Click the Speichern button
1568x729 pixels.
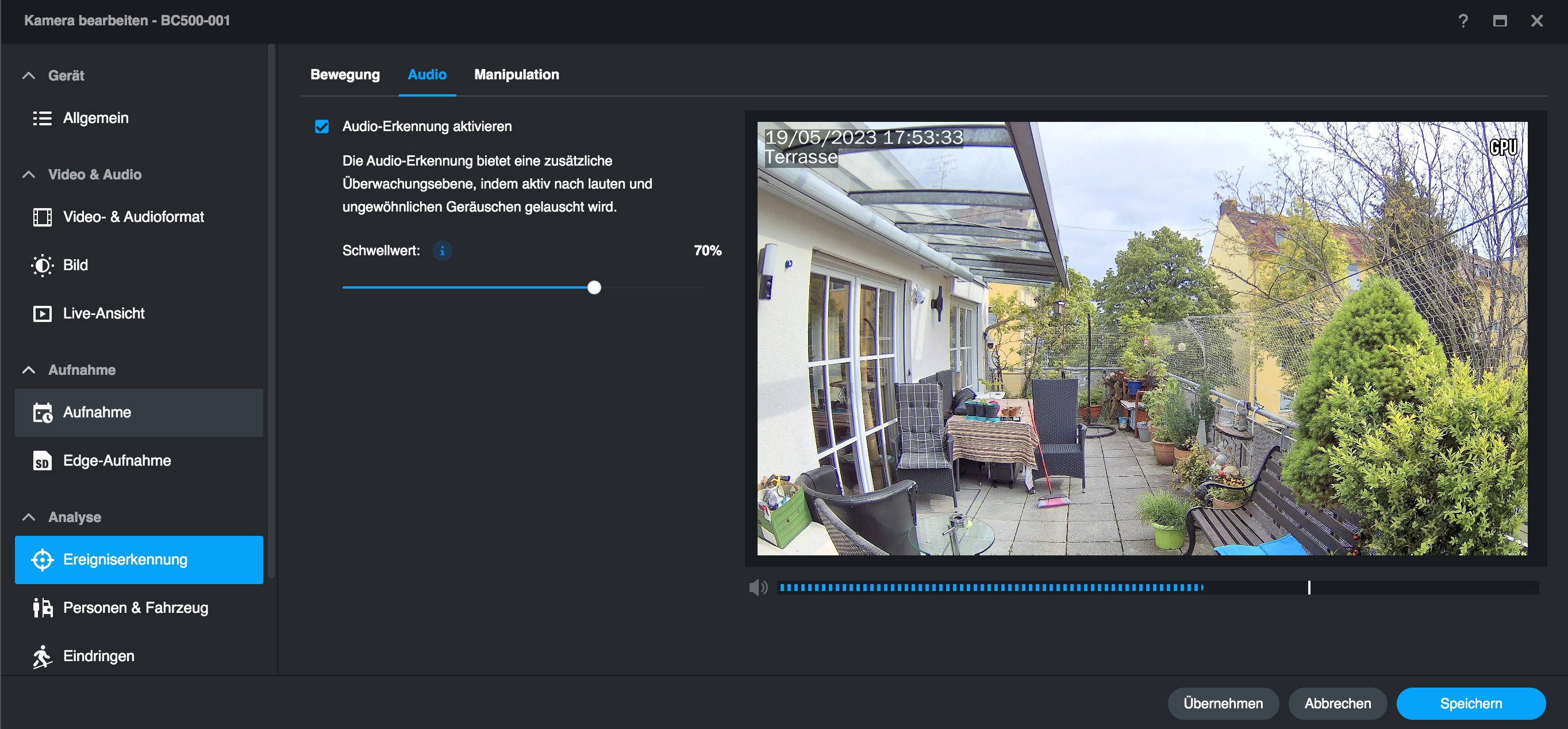coord(1470,704)
